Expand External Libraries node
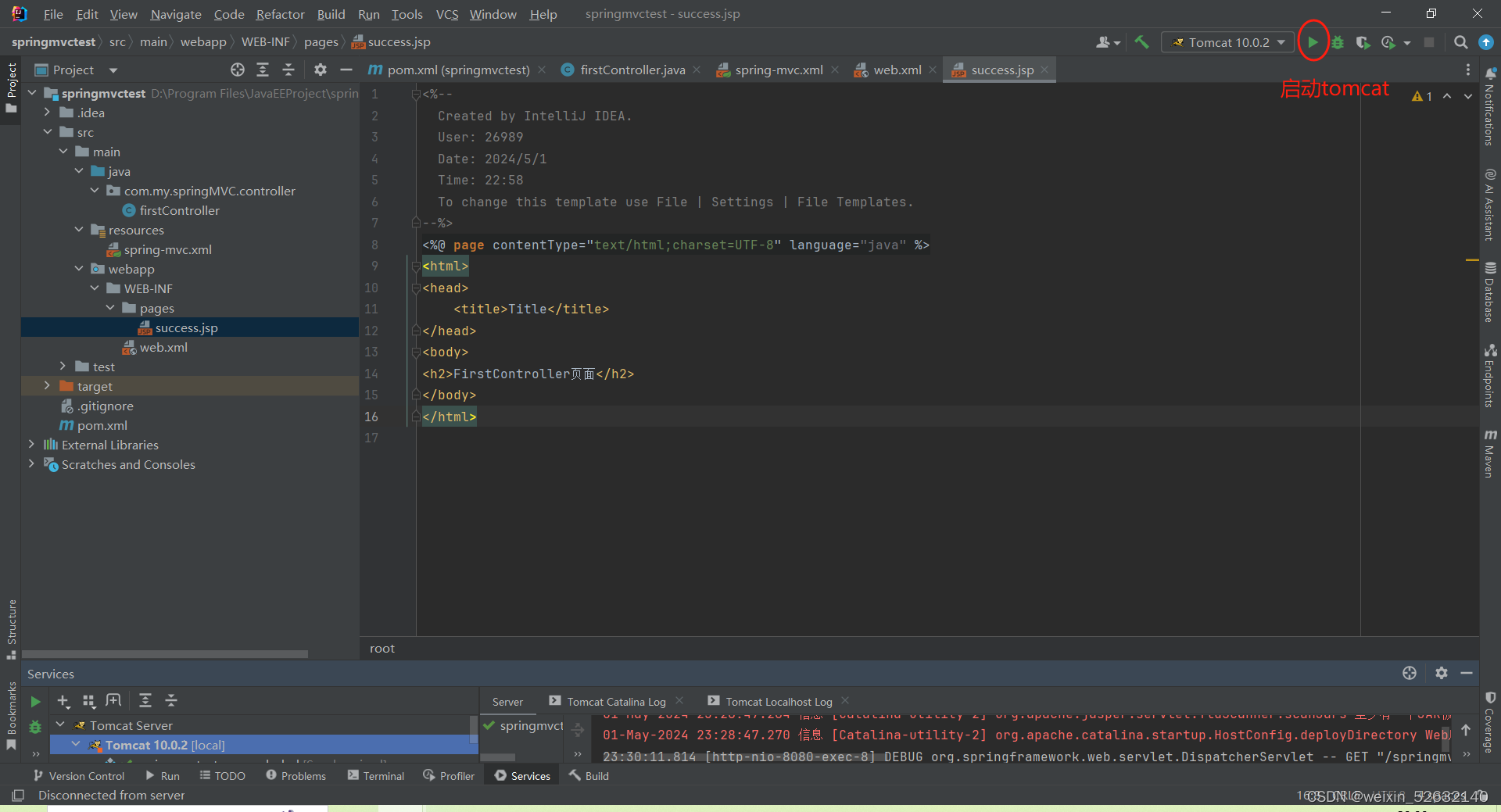Viewport: 1501px width, 812px height. coord(32,445)
